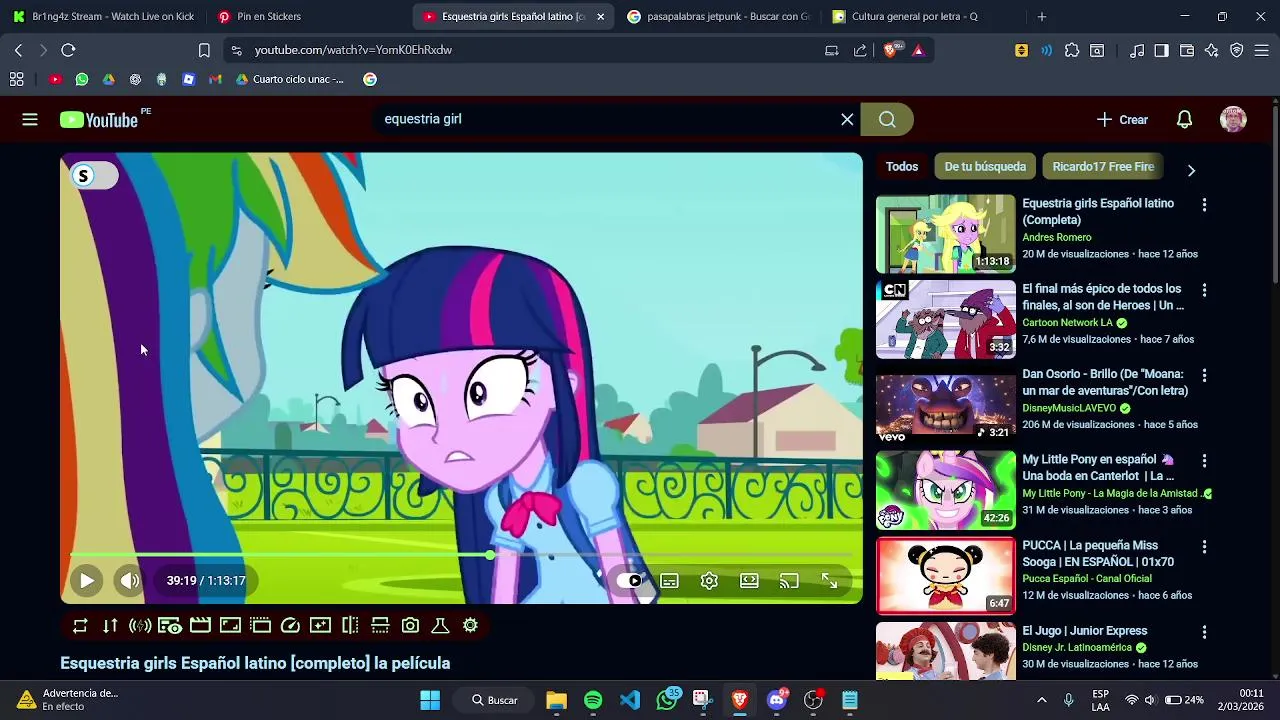The width and height of the screenshot is (1280, 720).
Task: Take a video screenshot with camera icon
Action: (x=410, y=625)
